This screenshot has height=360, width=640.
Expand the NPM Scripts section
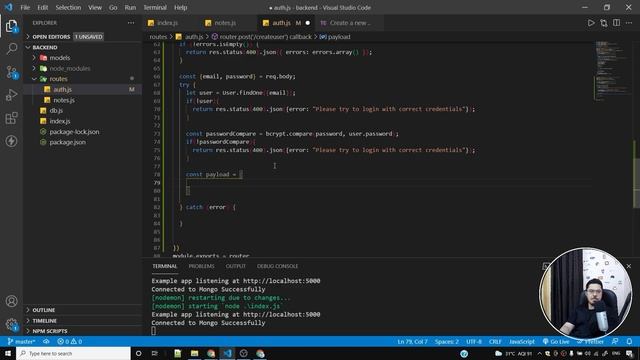click(83, 331)
